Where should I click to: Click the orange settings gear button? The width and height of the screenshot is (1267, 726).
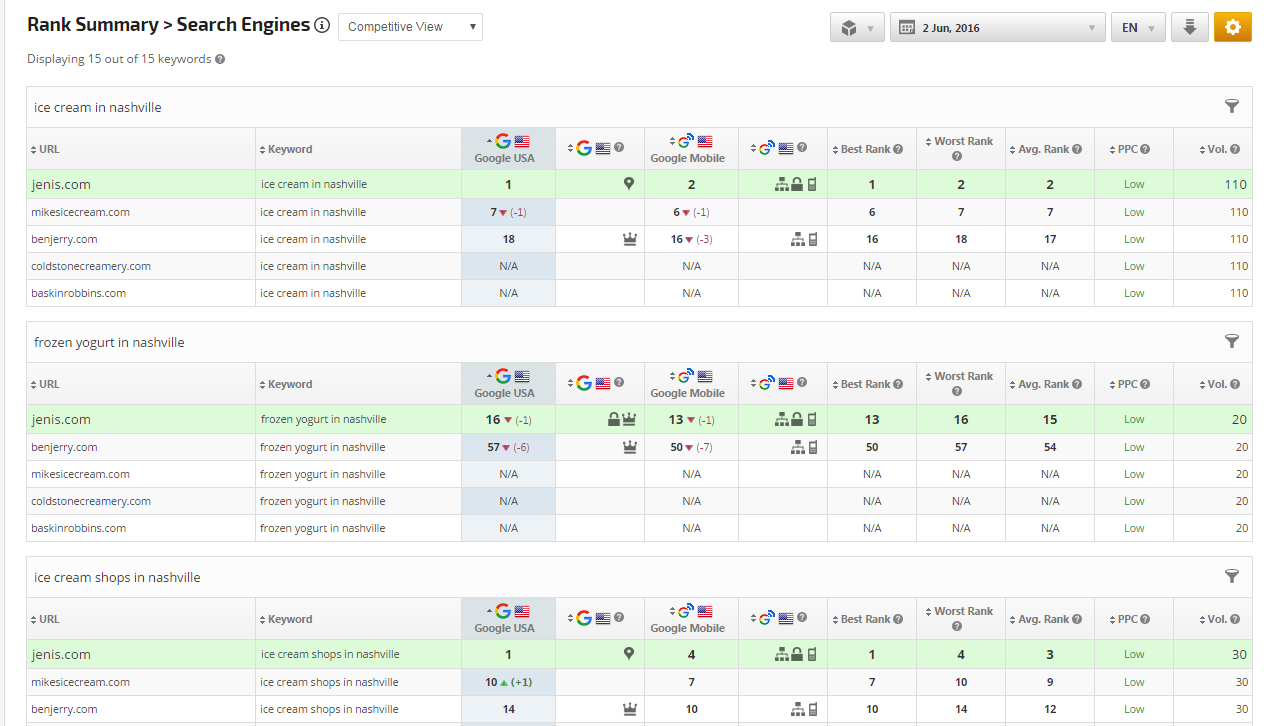[x=1232, y=27]
